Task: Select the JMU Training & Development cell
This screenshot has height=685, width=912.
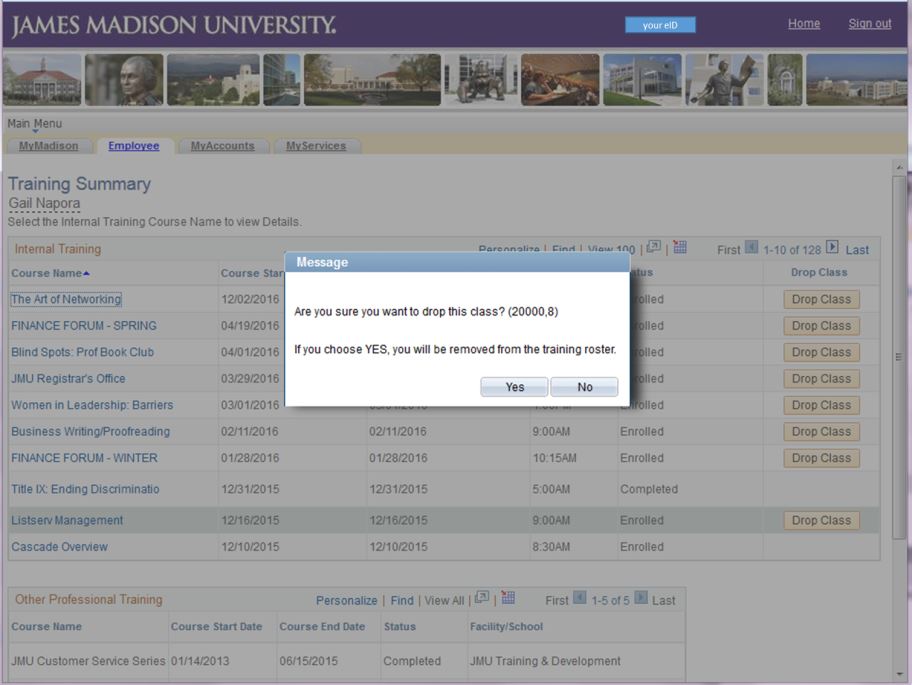Action: click(545, 661)
